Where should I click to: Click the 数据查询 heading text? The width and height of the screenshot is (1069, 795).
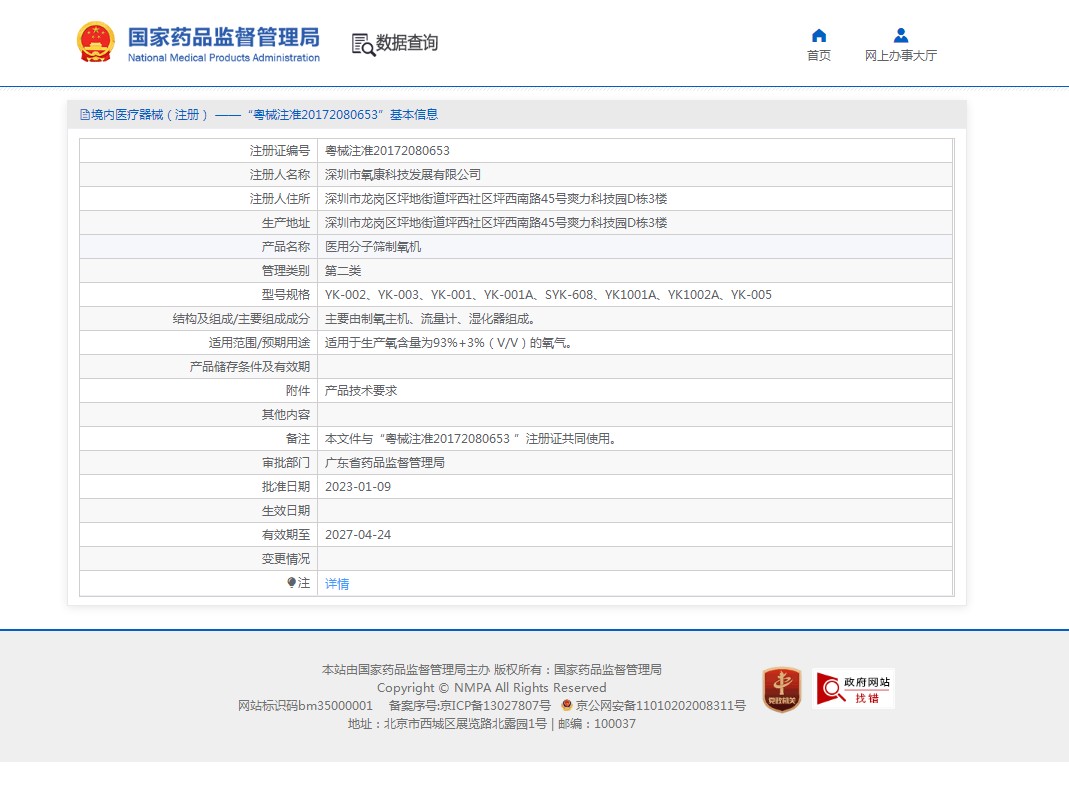pyautogui.click(x=407, y=43)
